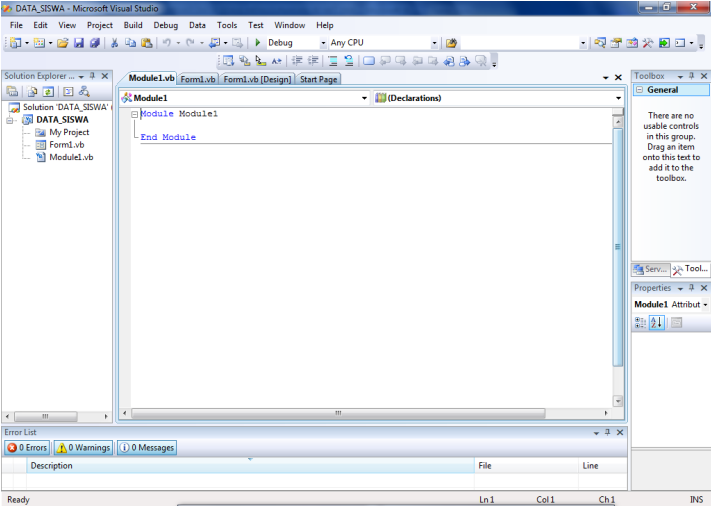Click the Comment Out Selected Lines icon
Screen dimensions: 711x506
point(333,60)
